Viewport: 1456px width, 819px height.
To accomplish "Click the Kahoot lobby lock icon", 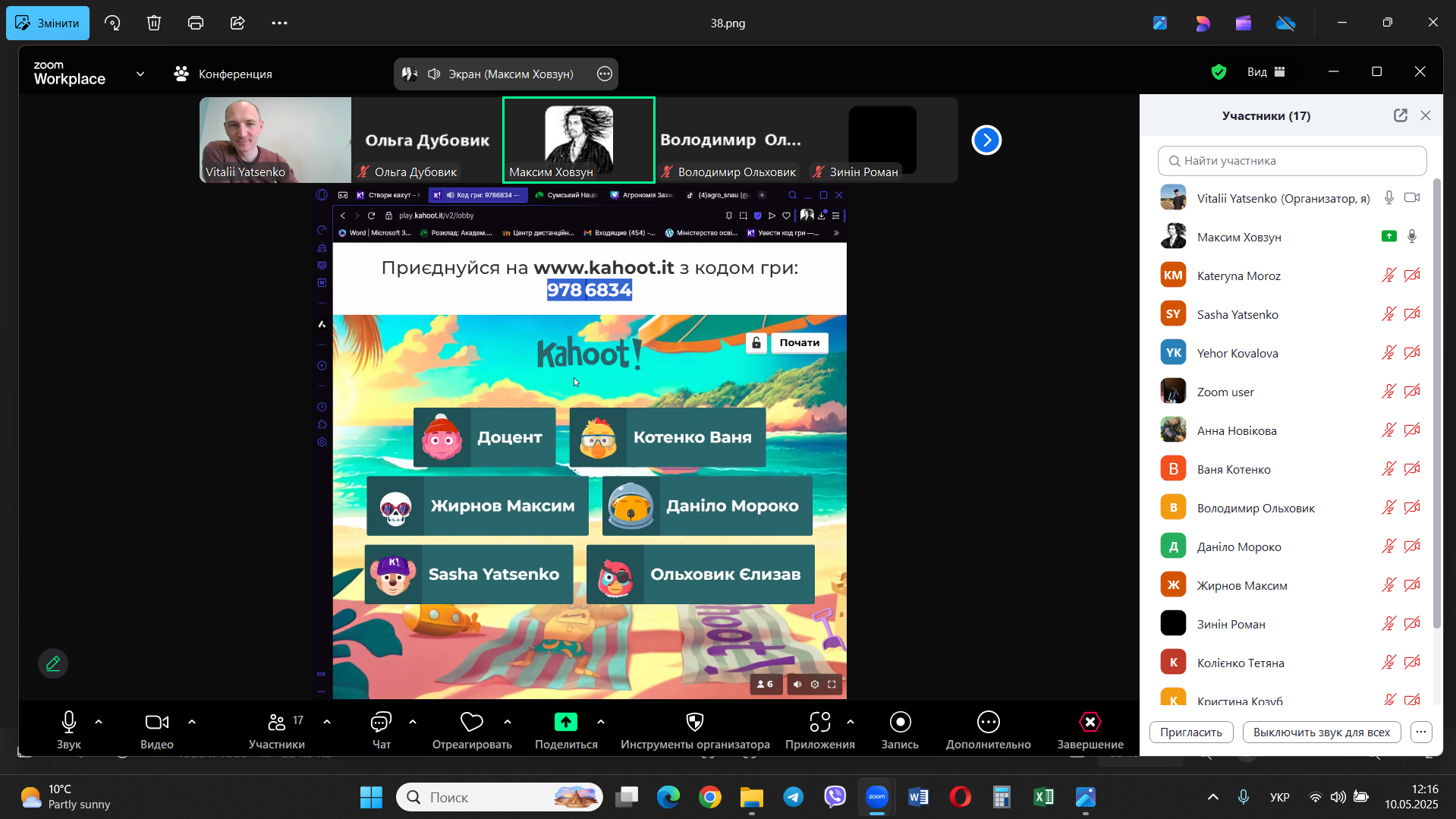I will point(756,343).
